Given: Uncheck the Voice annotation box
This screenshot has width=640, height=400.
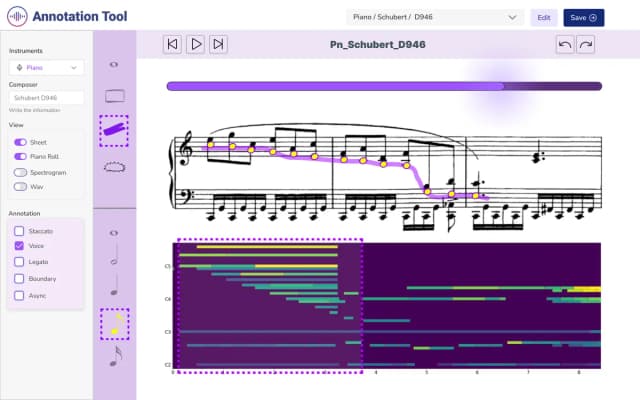Looking at the screenshot, I should coord(19,246).
